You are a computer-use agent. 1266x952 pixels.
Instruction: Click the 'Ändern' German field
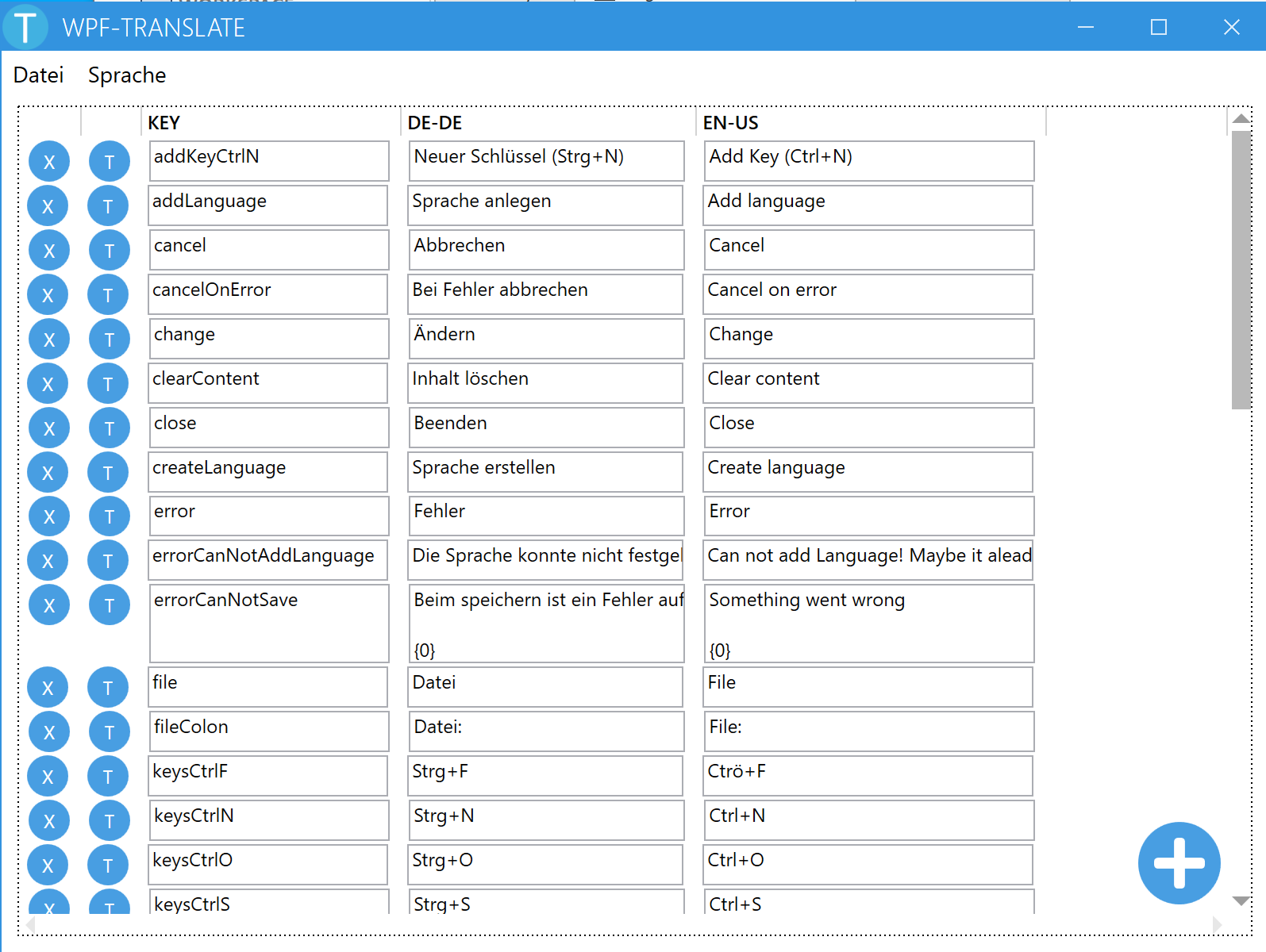(x=547, y=339)
